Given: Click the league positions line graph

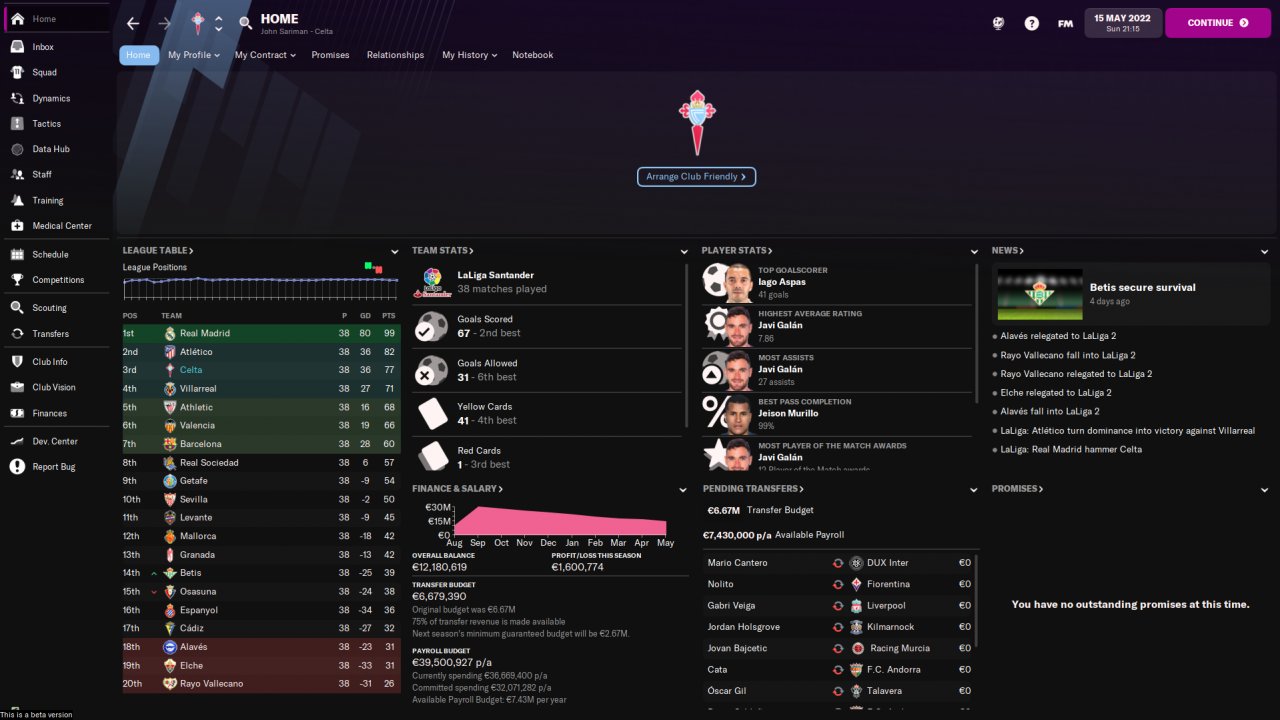Looking at the screenshot, I should click(x=260, y=288).
